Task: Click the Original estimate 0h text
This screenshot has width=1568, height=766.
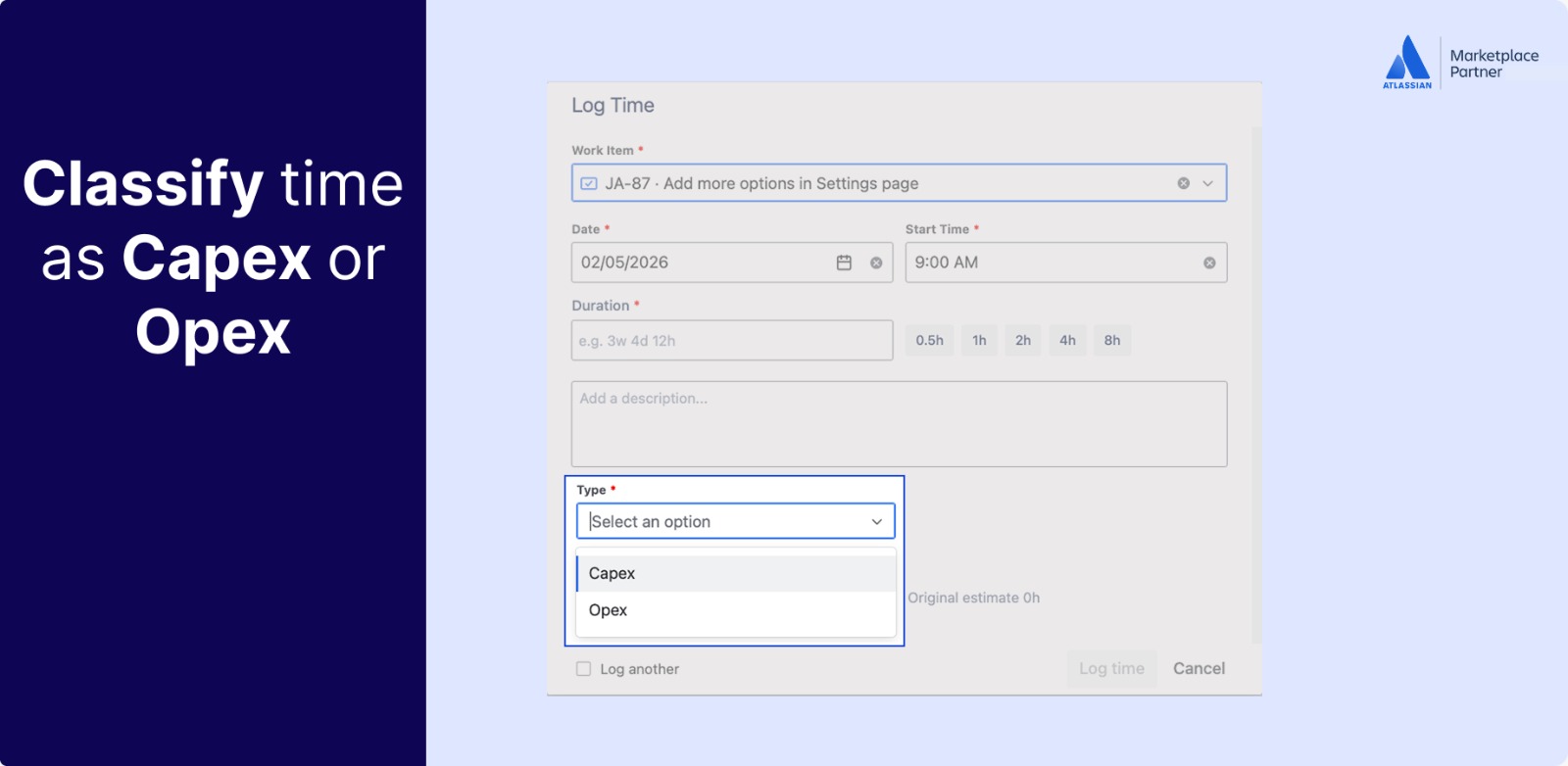Action: (x=973, y=598)
